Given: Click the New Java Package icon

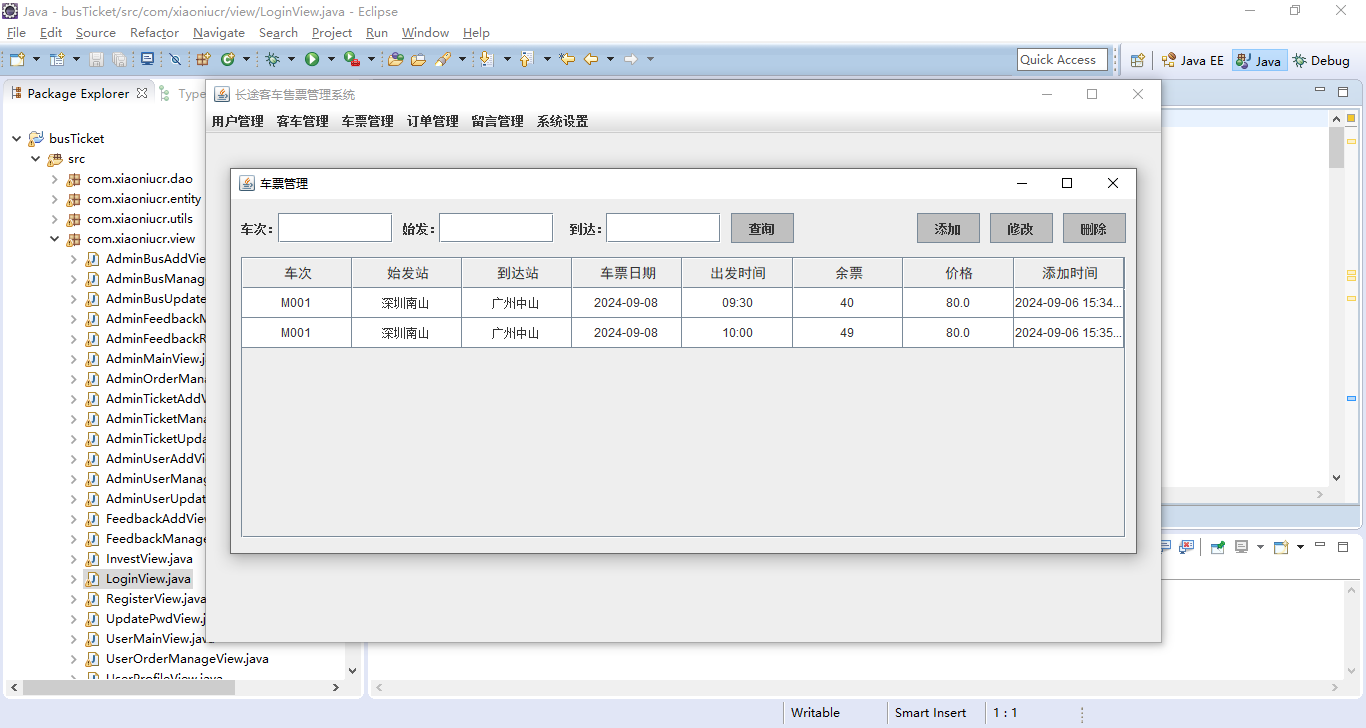Looking at the screenshot, I should pyautogui.click(x=203, y=60).
